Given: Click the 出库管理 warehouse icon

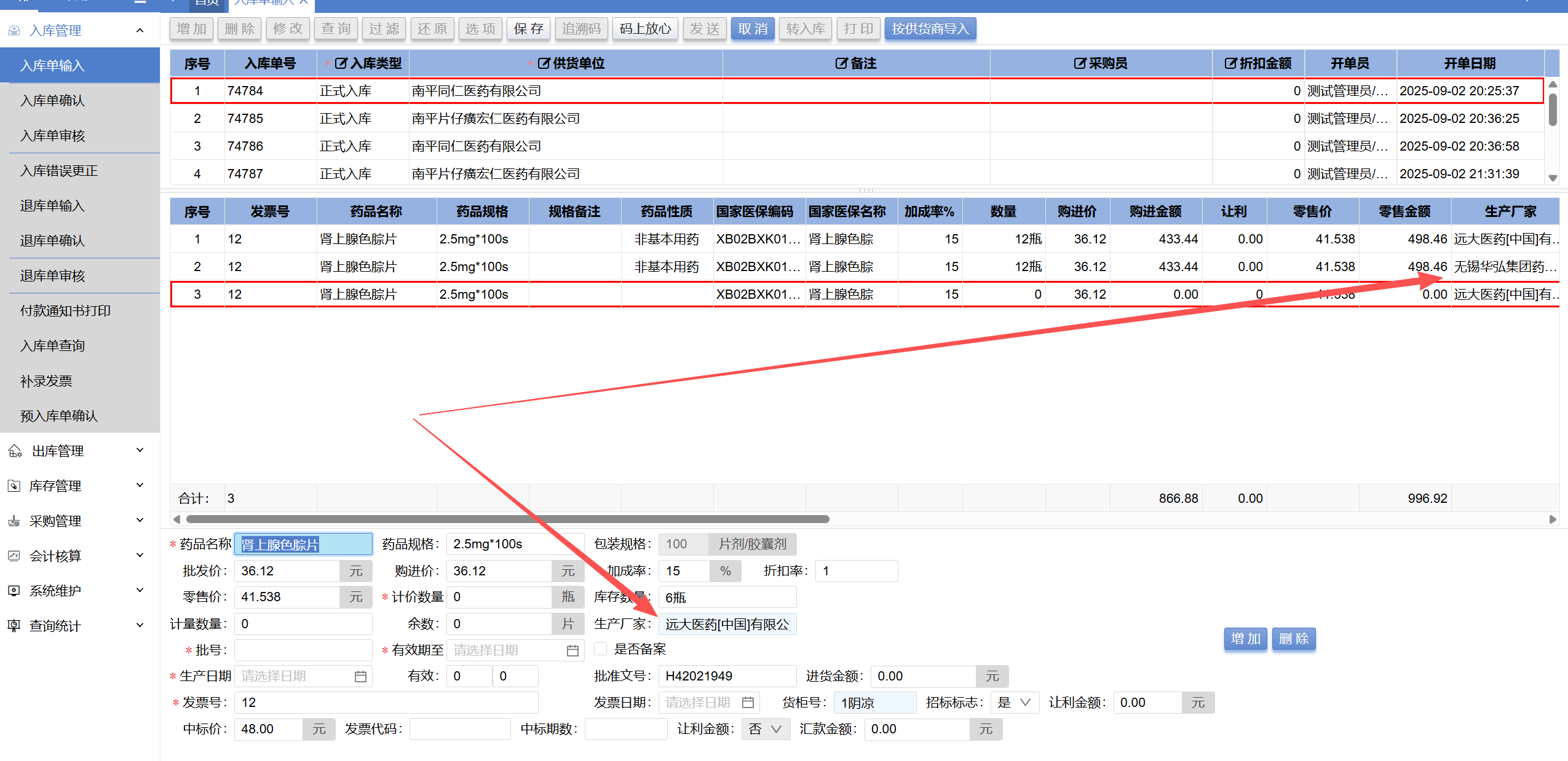Looking at the screenshot, I should (15, 451).
